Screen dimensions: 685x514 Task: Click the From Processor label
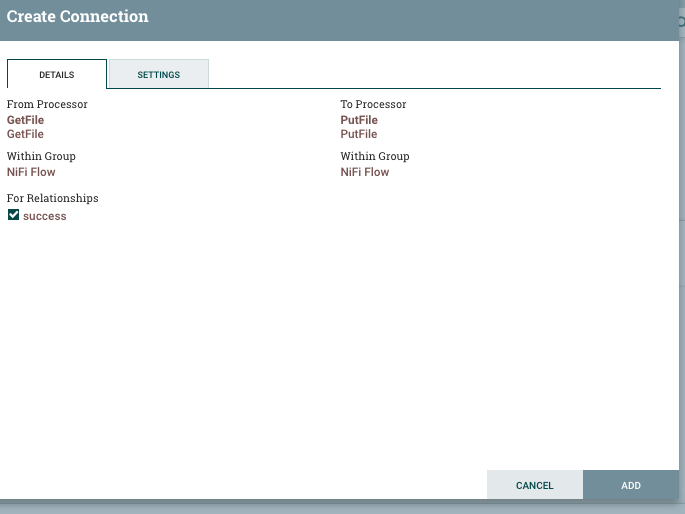(x=47, y=104)
